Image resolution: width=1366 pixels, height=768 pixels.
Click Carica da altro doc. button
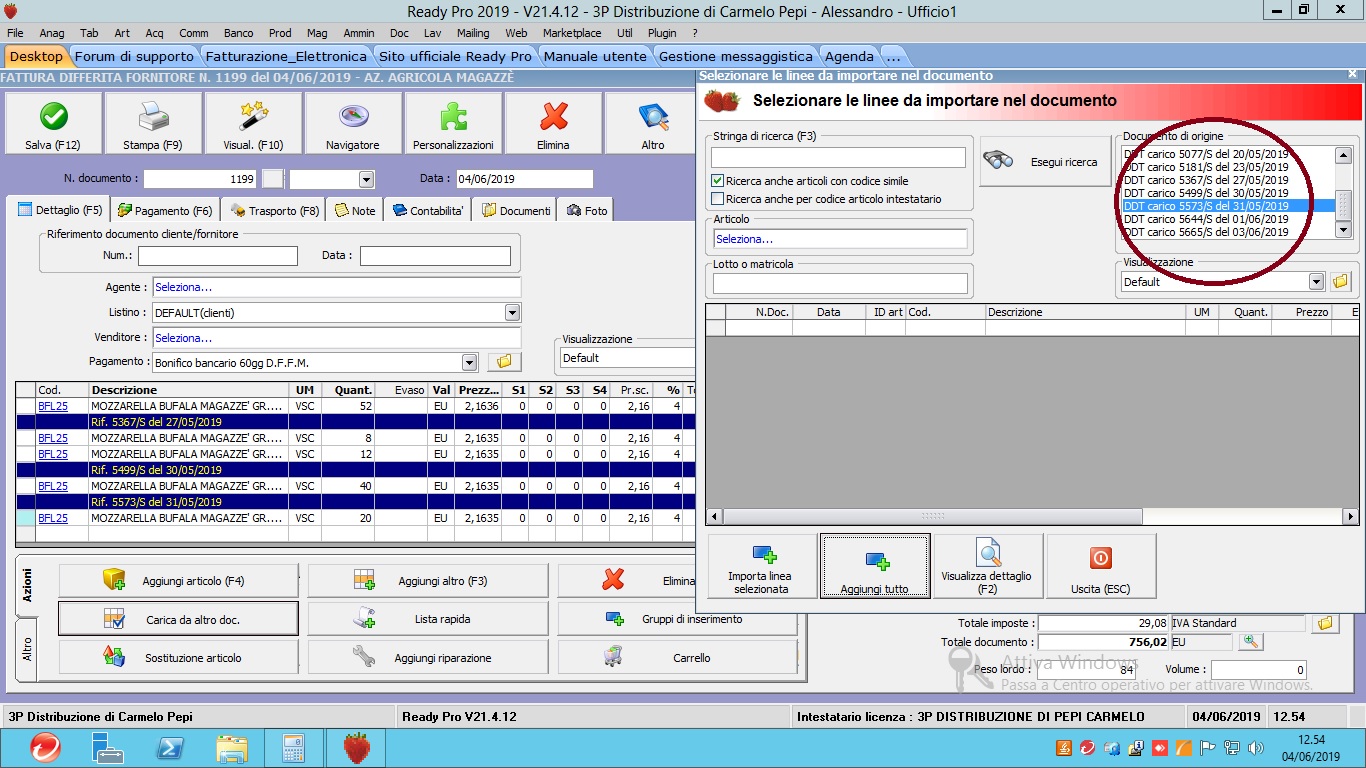tap(178, 619)
